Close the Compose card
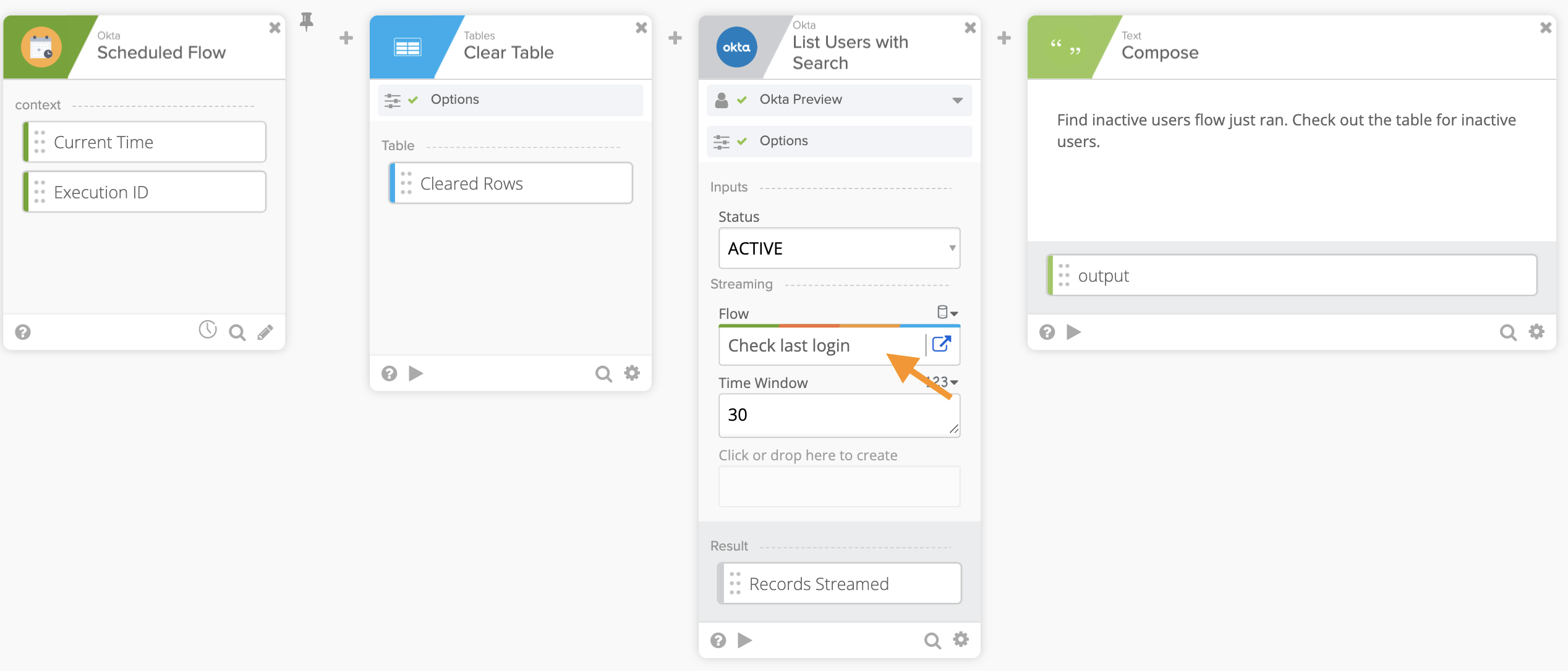Image resolution: width=1568 pixels, height=671 pixels. coord(1546,28)
